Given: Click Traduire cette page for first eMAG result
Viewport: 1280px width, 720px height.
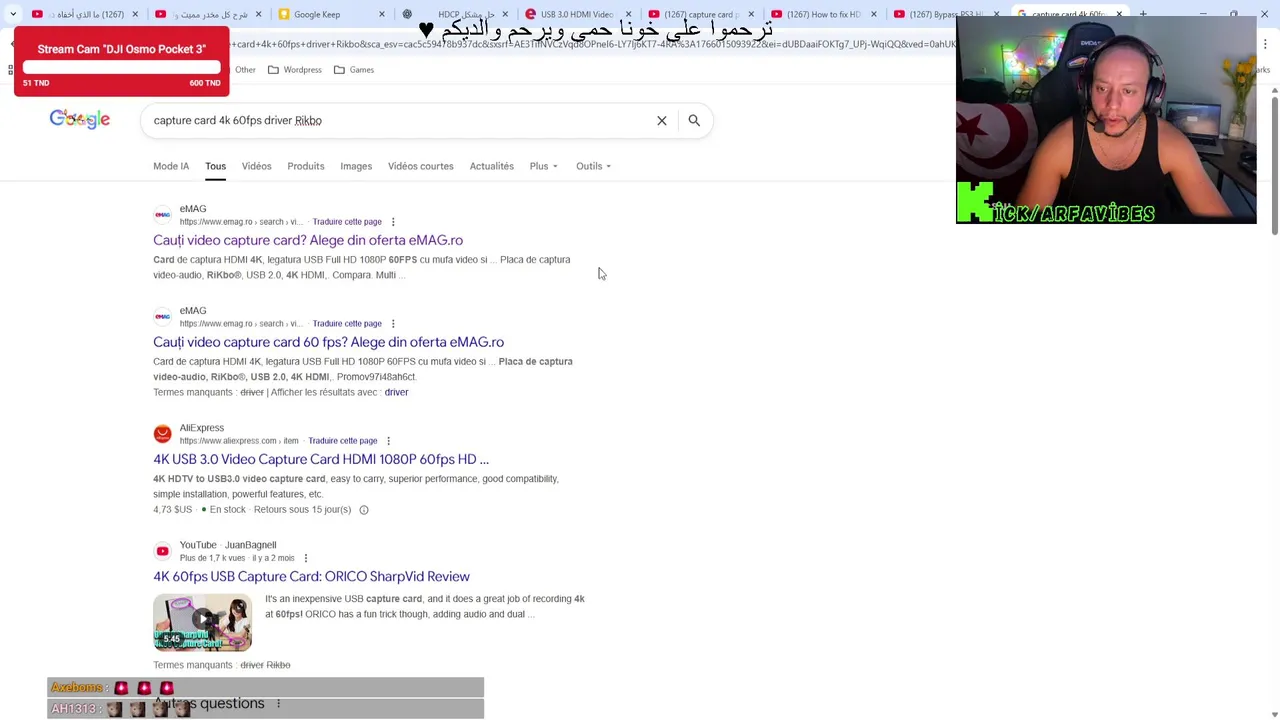Looking at the screenshot, I should 347,222.
